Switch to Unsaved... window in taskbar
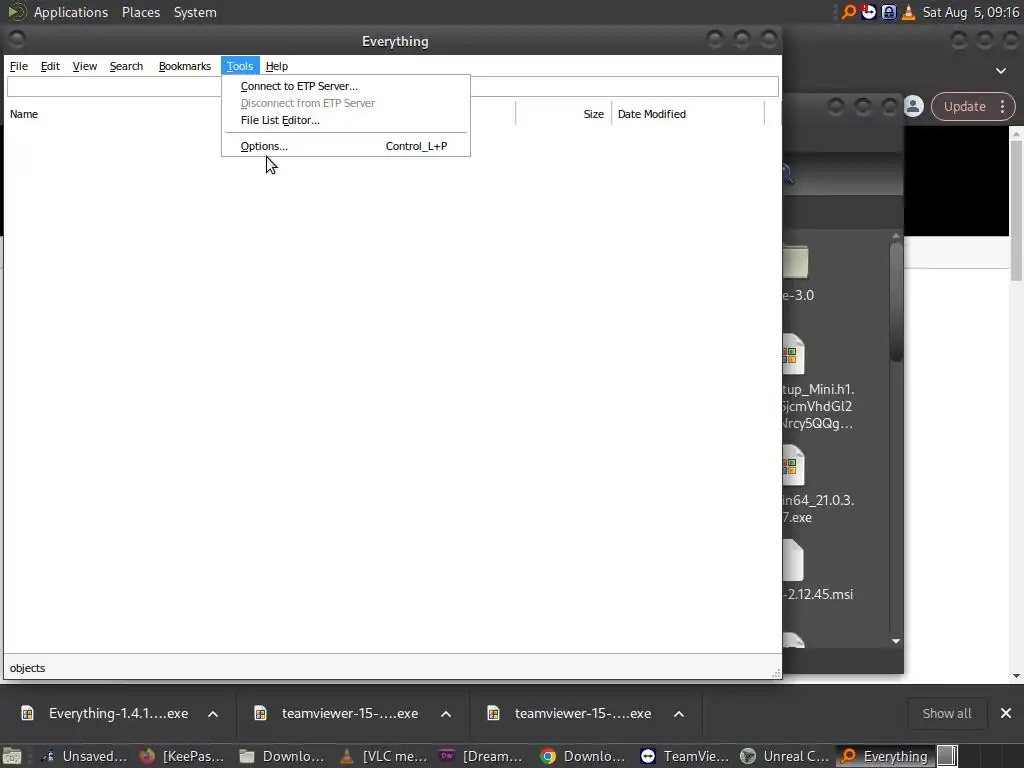Image resolution: width=1024 pixels, height=768 pixels. (84, 756)
